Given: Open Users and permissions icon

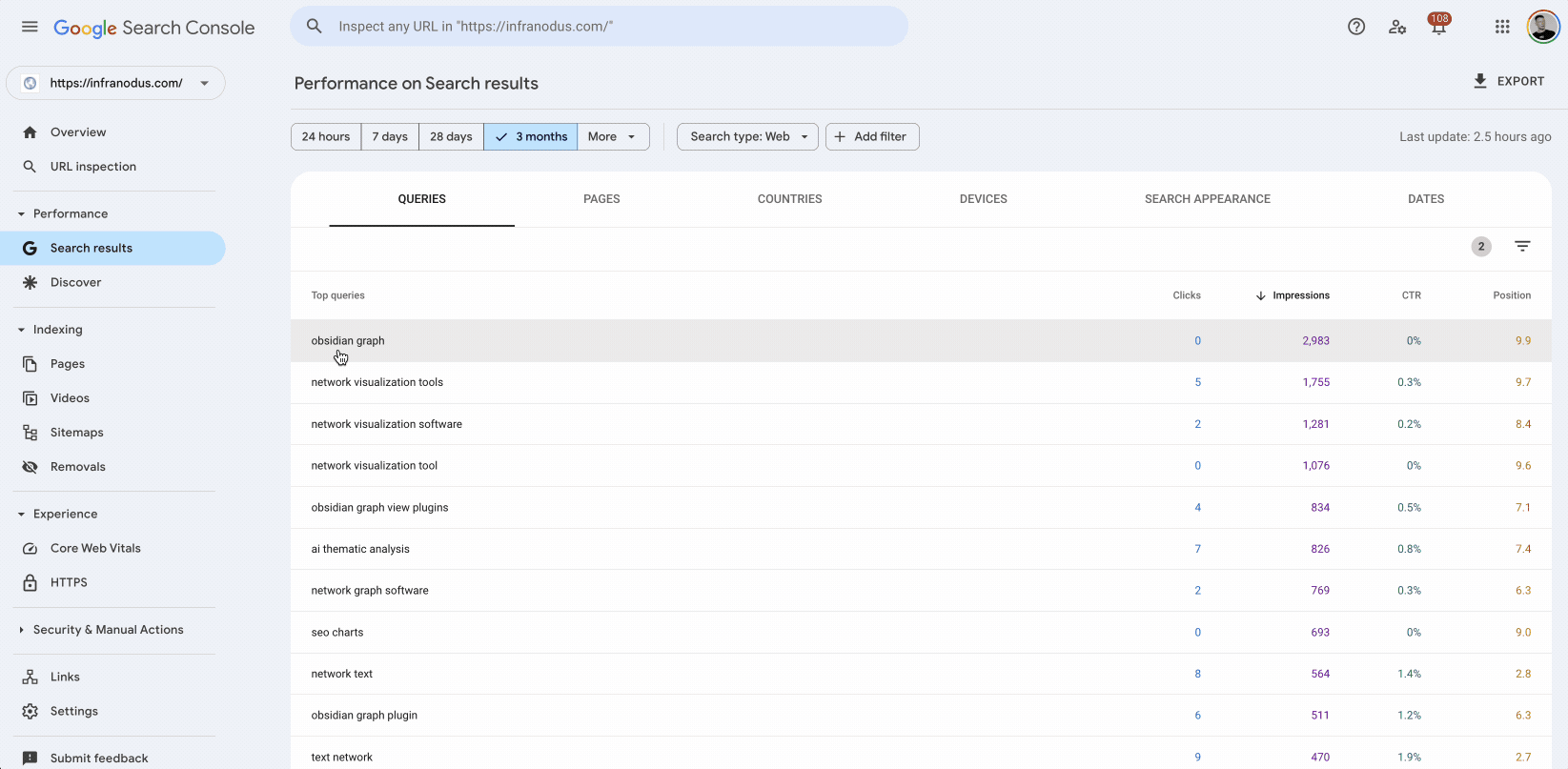Looking at the screenshot, I should pyautogui.click(x=1397, y=27).
